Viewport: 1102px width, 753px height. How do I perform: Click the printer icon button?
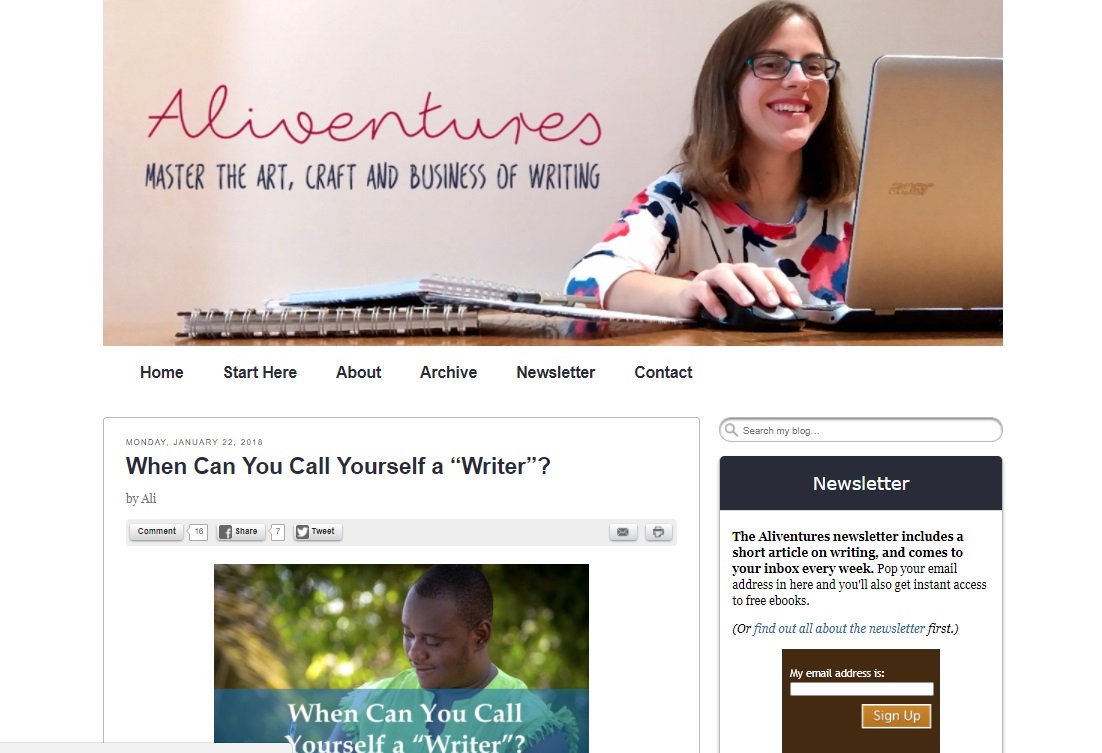click(x=659, y=532)
